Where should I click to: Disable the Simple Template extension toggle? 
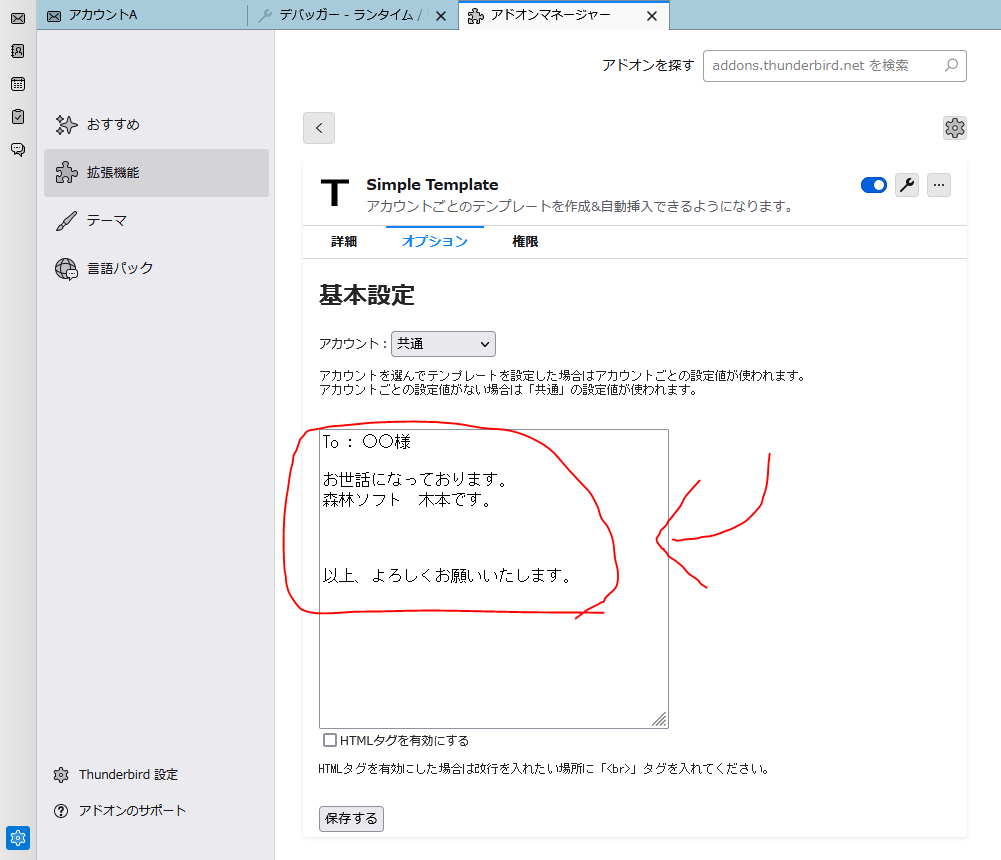(x=873, y=185)
